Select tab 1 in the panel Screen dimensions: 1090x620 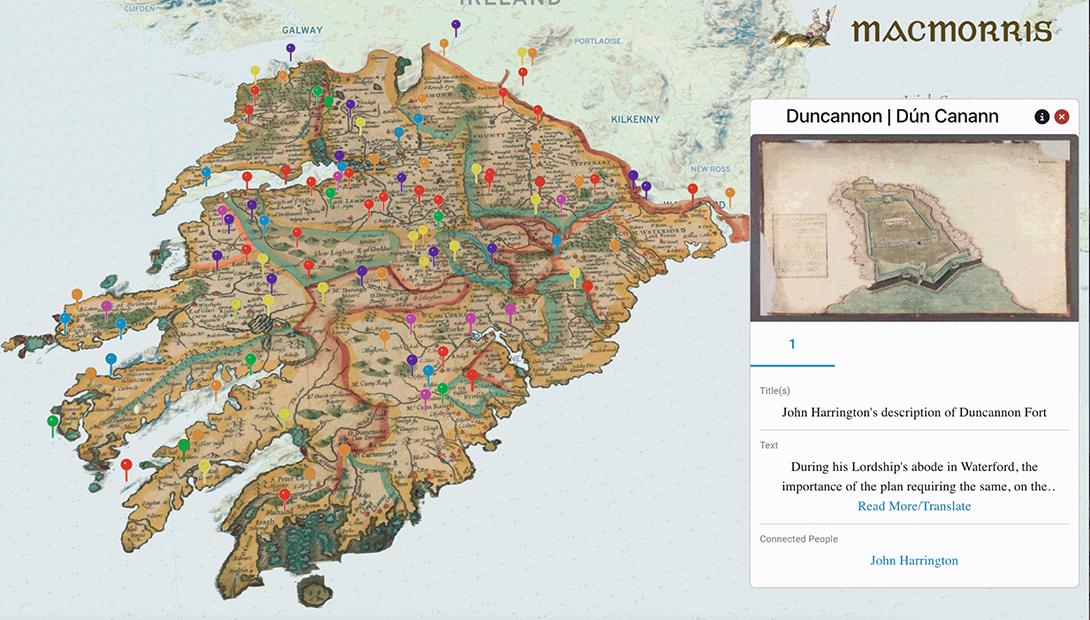(x=792, y=344)
